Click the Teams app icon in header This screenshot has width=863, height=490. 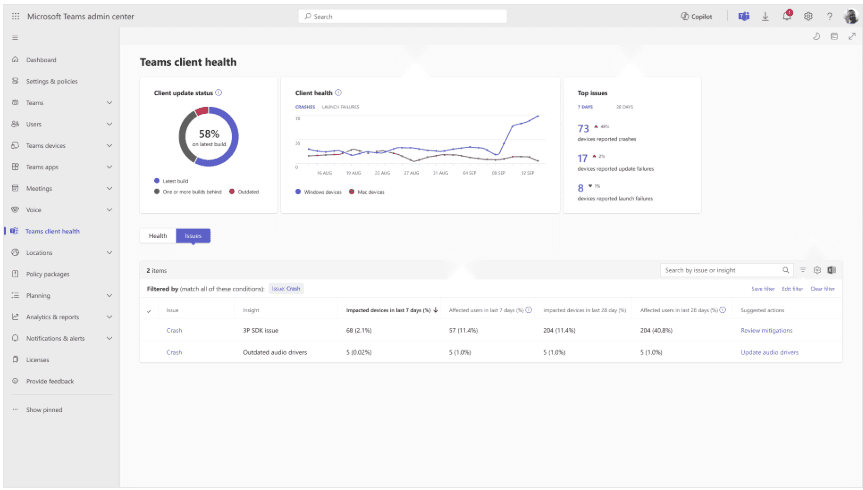pos(744,17)
